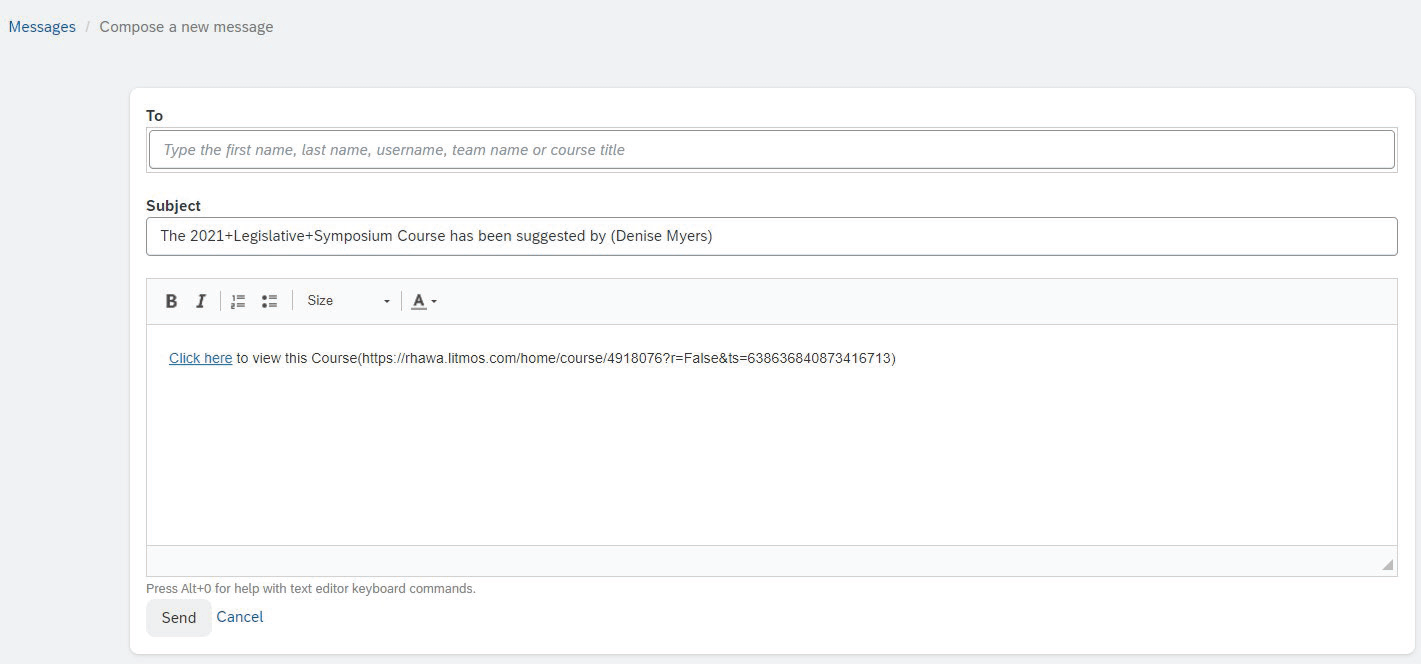Go back to Messages via breadcrumb
This screenshot has height=664, width=1421.
42,27
